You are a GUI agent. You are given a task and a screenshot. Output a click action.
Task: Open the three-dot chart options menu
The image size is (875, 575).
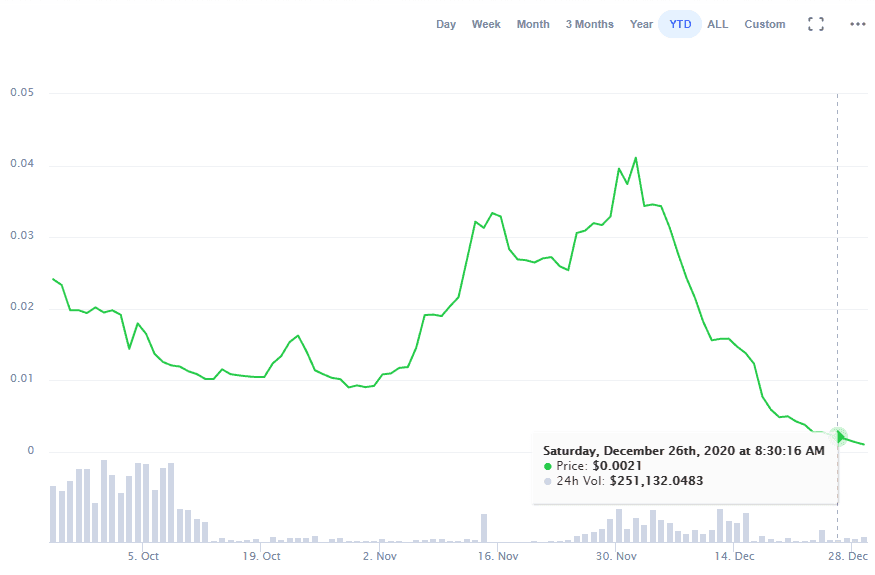click(x=857, y=24)
